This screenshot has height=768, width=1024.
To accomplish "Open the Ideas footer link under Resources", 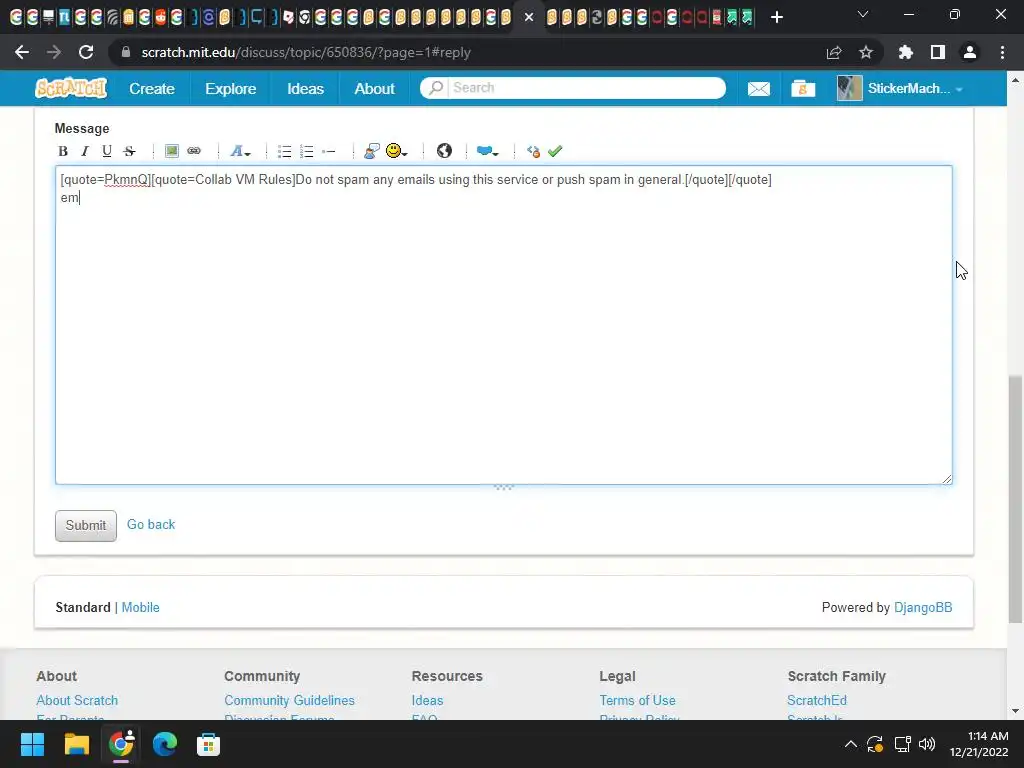I will tap(427, 700).
